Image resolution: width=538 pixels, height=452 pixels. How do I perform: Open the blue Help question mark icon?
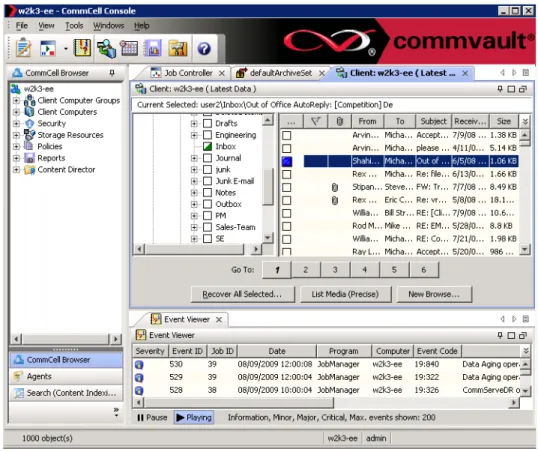204,49
